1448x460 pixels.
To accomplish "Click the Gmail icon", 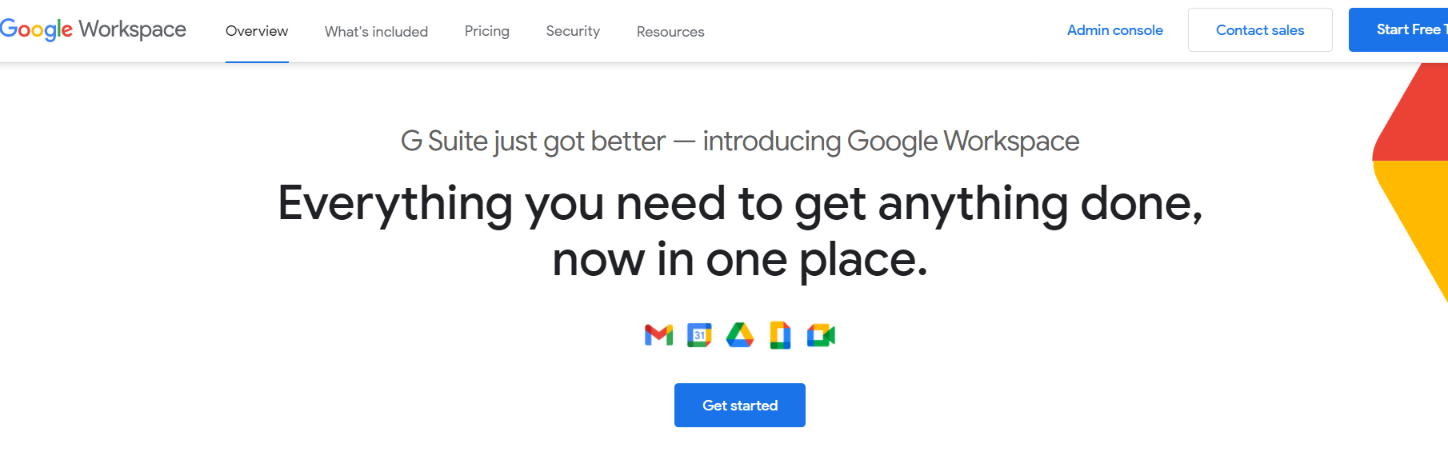I will (659, 335).
